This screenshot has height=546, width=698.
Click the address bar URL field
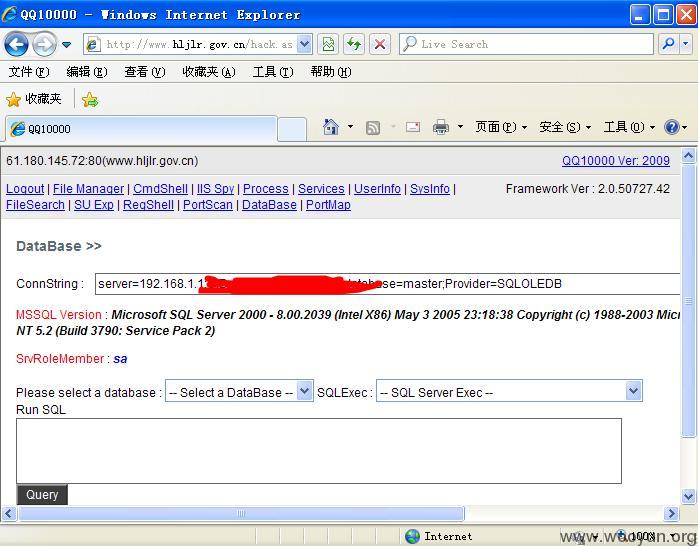click(x=199, y=44)
